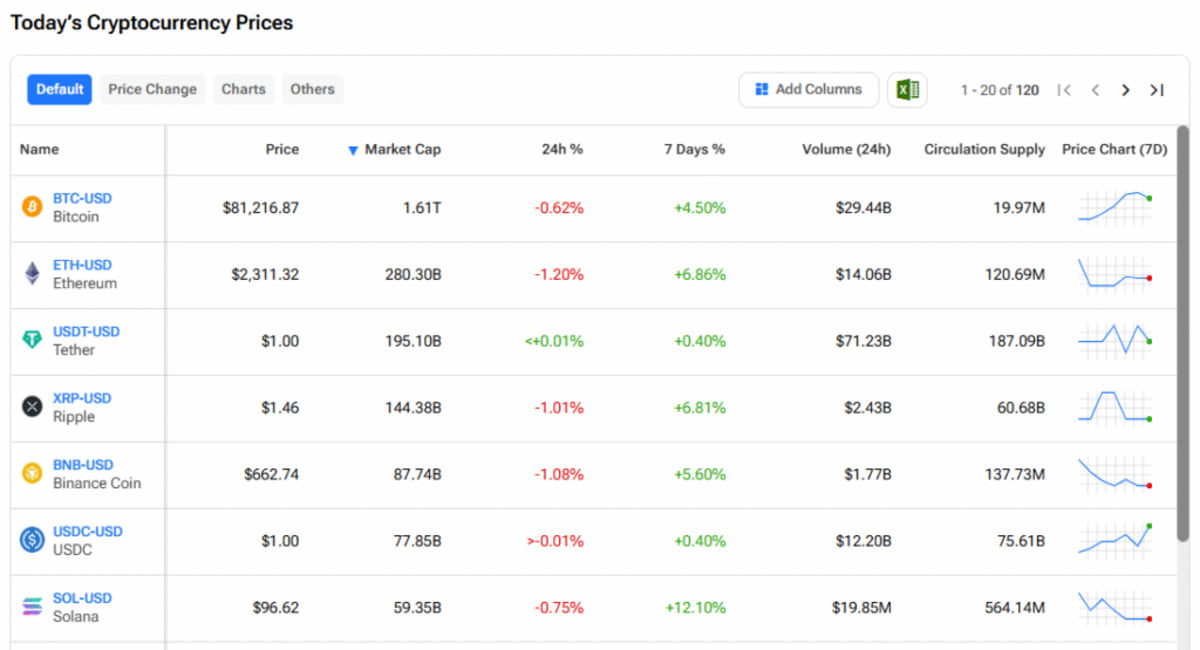Click Solana price $96.62
This screenshot has height=650, width=1200.
276,607
